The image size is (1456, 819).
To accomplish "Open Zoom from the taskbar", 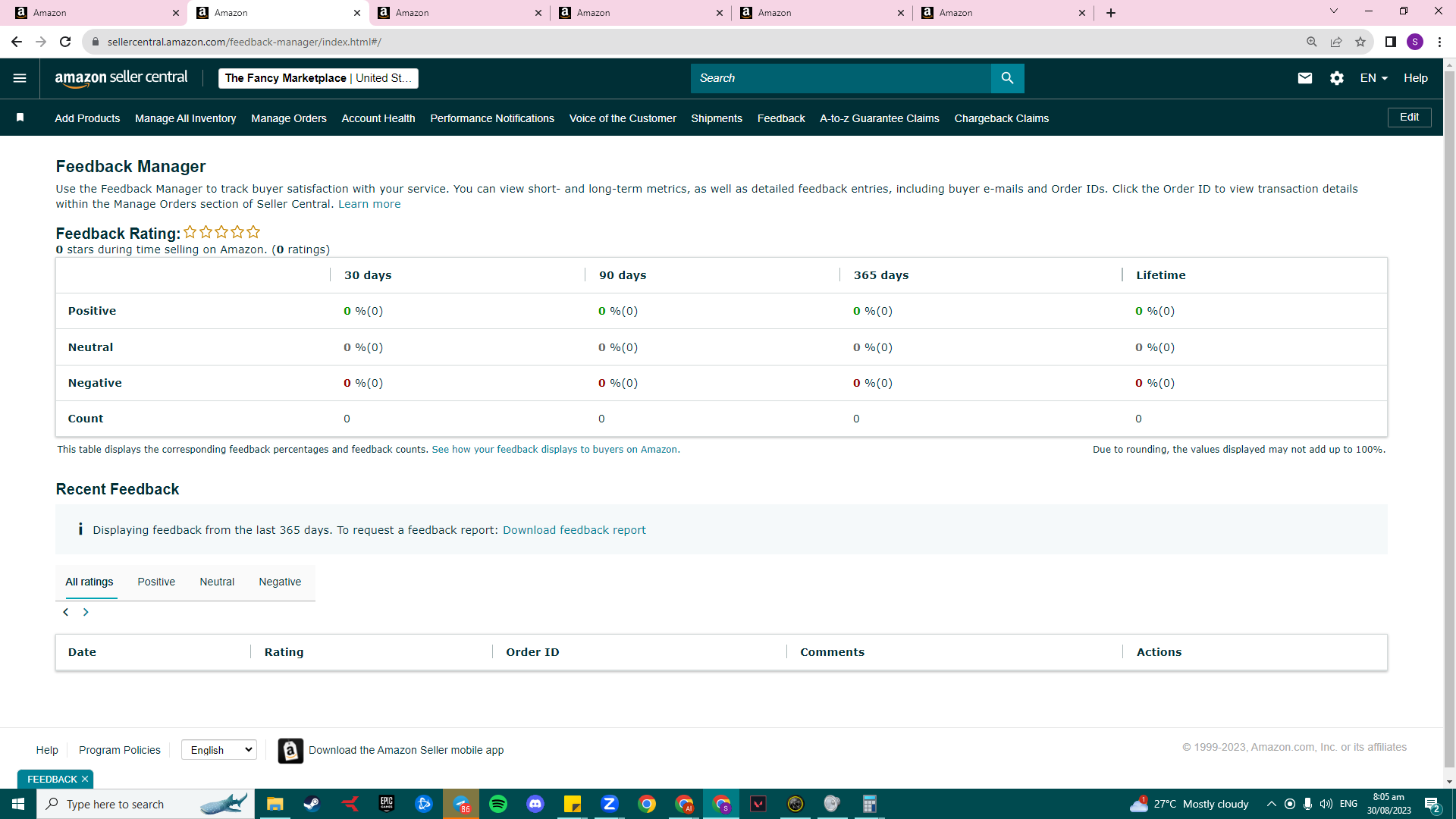I will (610, 804).
